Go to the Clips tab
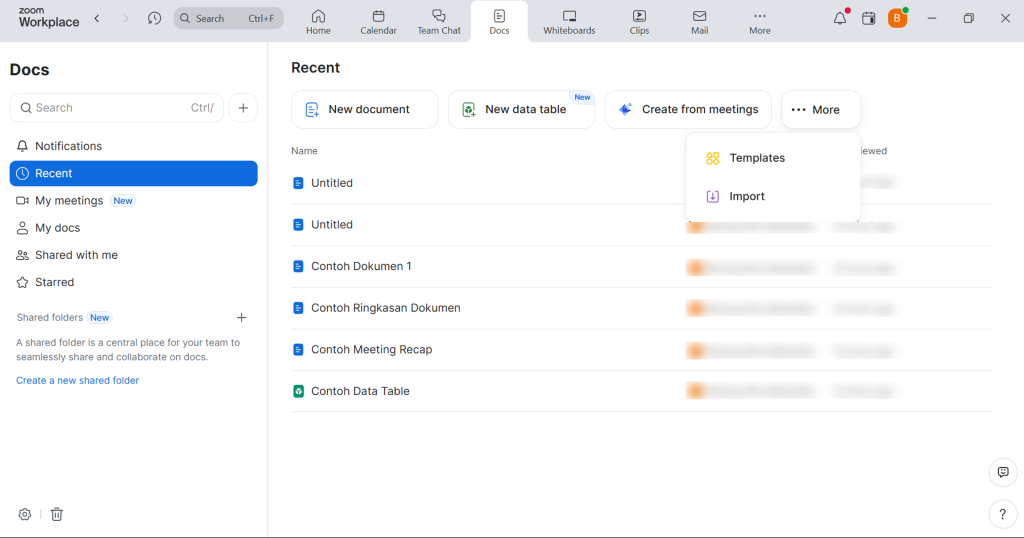This screenshot has width=1024, height=538. [x=639, y=22]
